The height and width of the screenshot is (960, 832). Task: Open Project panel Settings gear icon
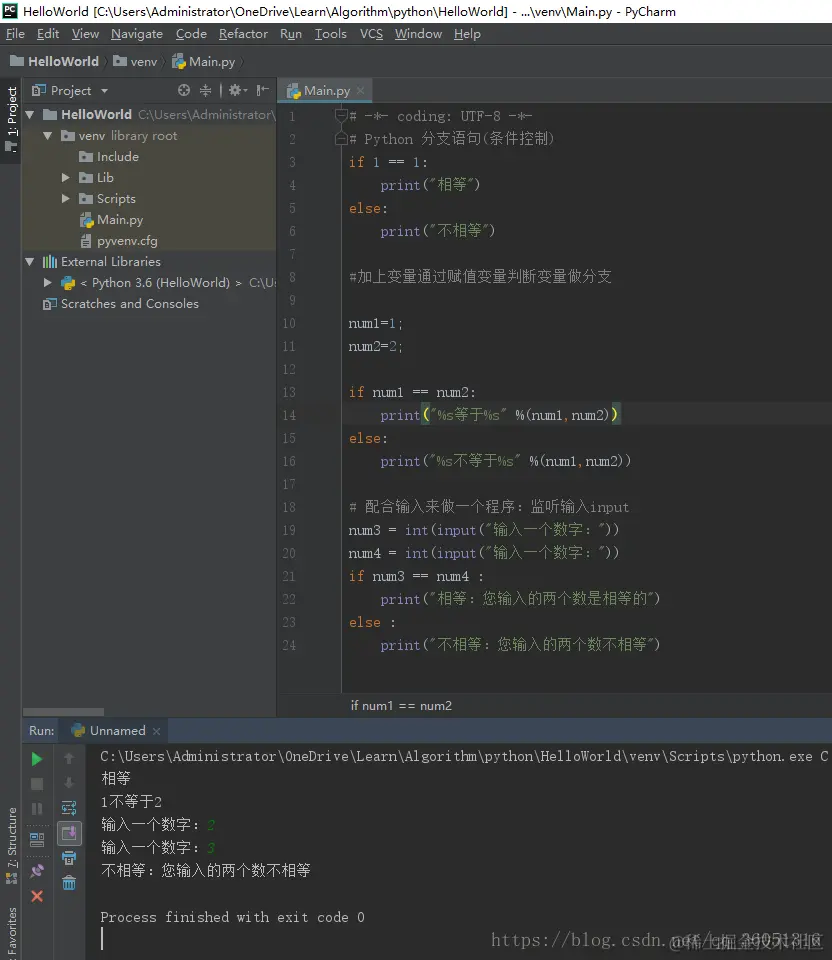[x=235, y=90]
